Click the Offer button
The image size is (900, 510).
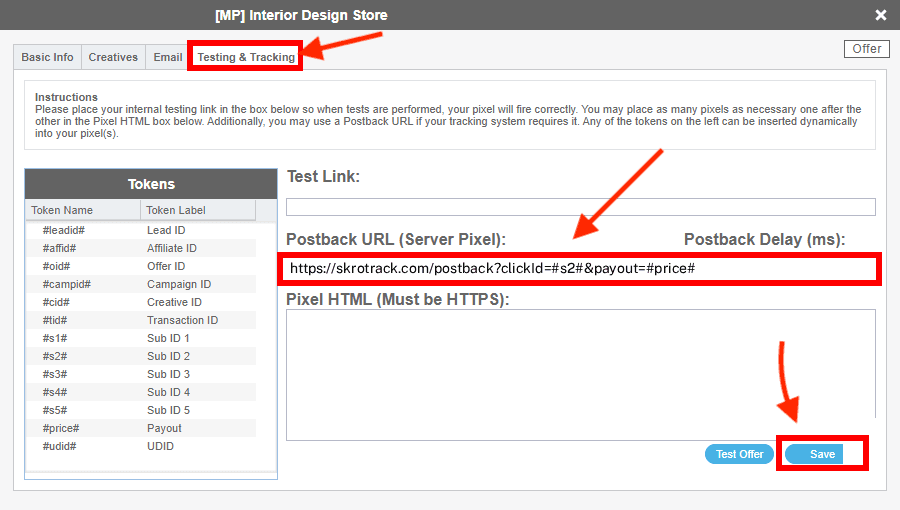866,49
